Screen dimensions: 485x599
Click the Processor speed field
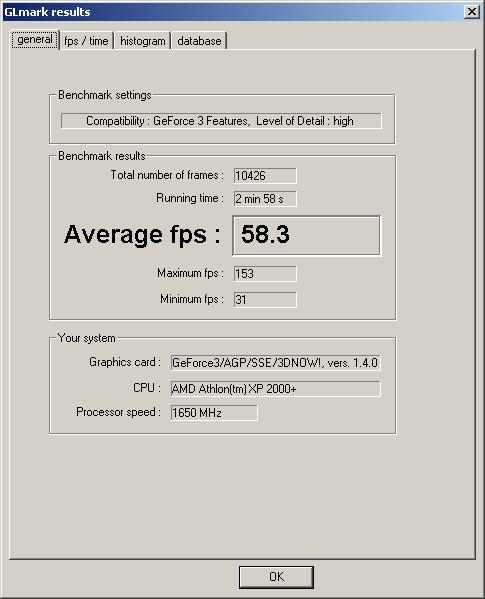pyautogui.click(x=214, y=413)
